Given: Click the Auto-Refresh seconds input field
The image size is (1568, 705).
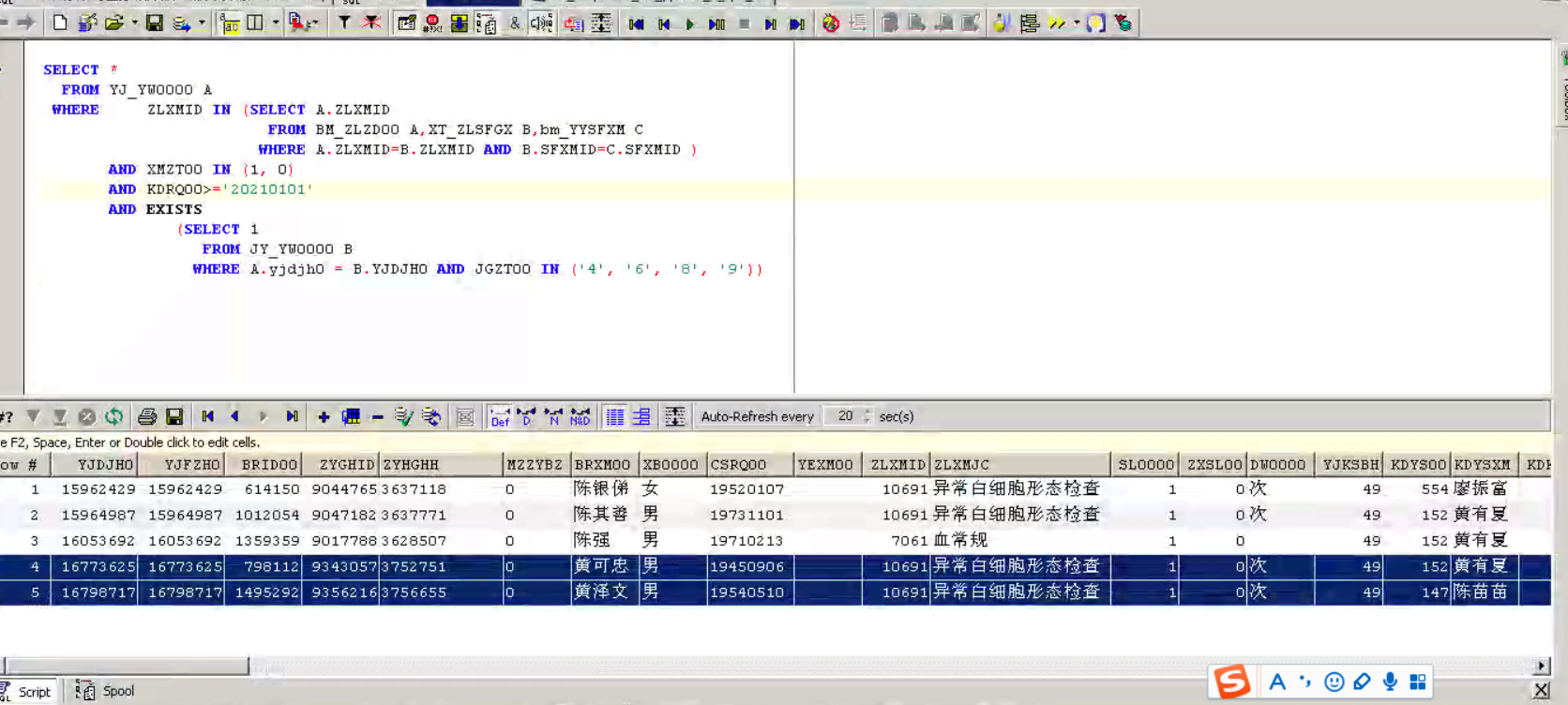Looking at the screenshot, I should pyautogui.click(x=846, y=416).
